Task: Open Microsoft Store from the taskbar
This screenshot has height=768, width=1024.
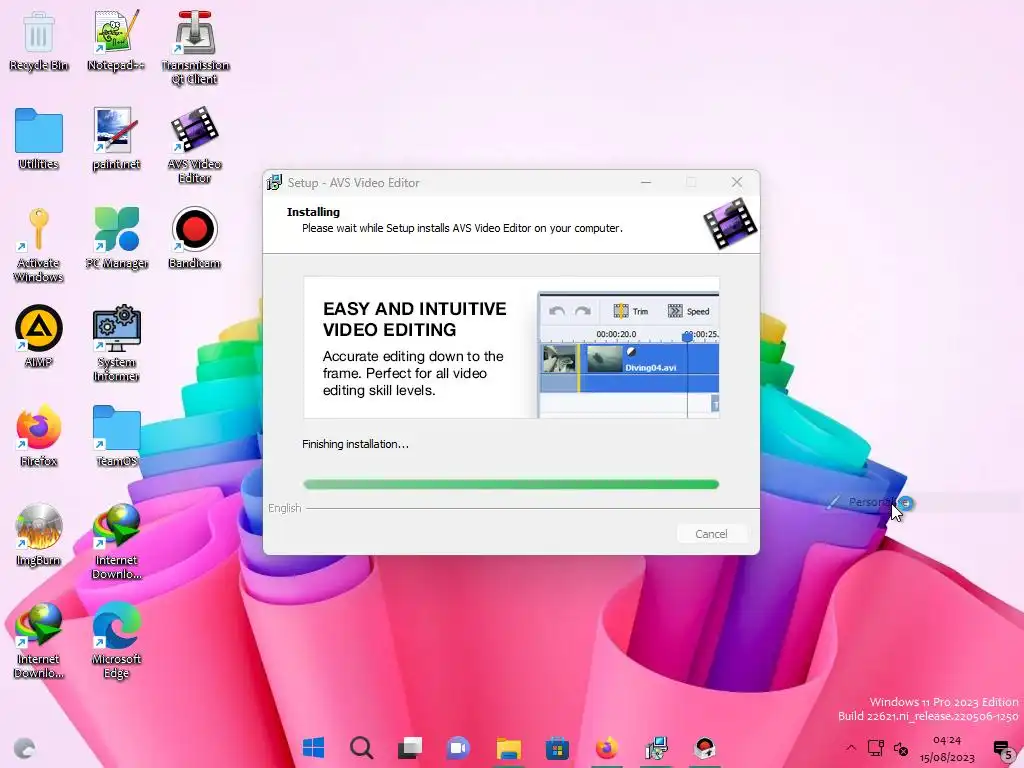Action: click(557, 747)
